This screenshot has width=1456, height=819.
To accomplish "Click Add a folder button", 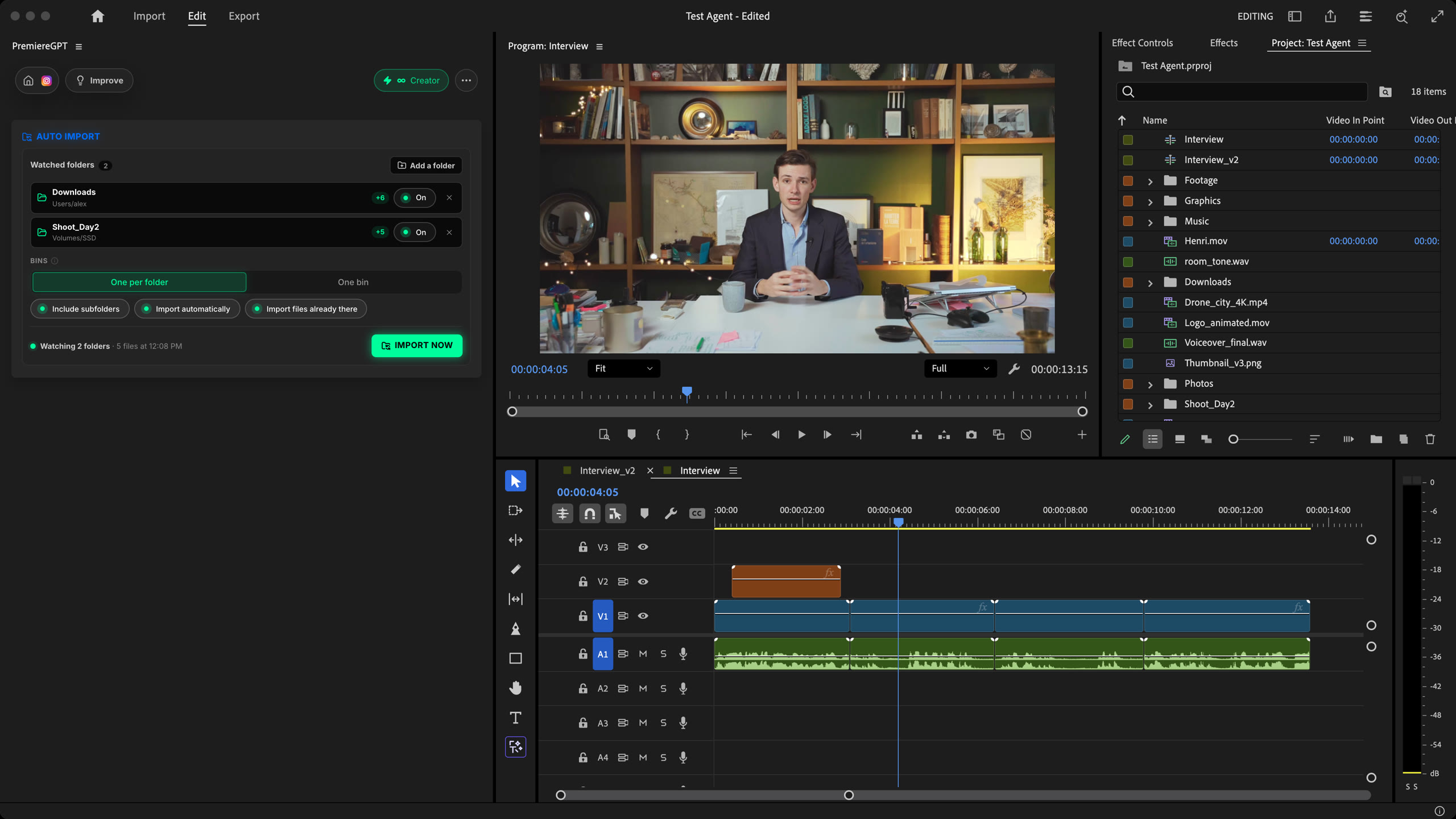I will point(426,165).
